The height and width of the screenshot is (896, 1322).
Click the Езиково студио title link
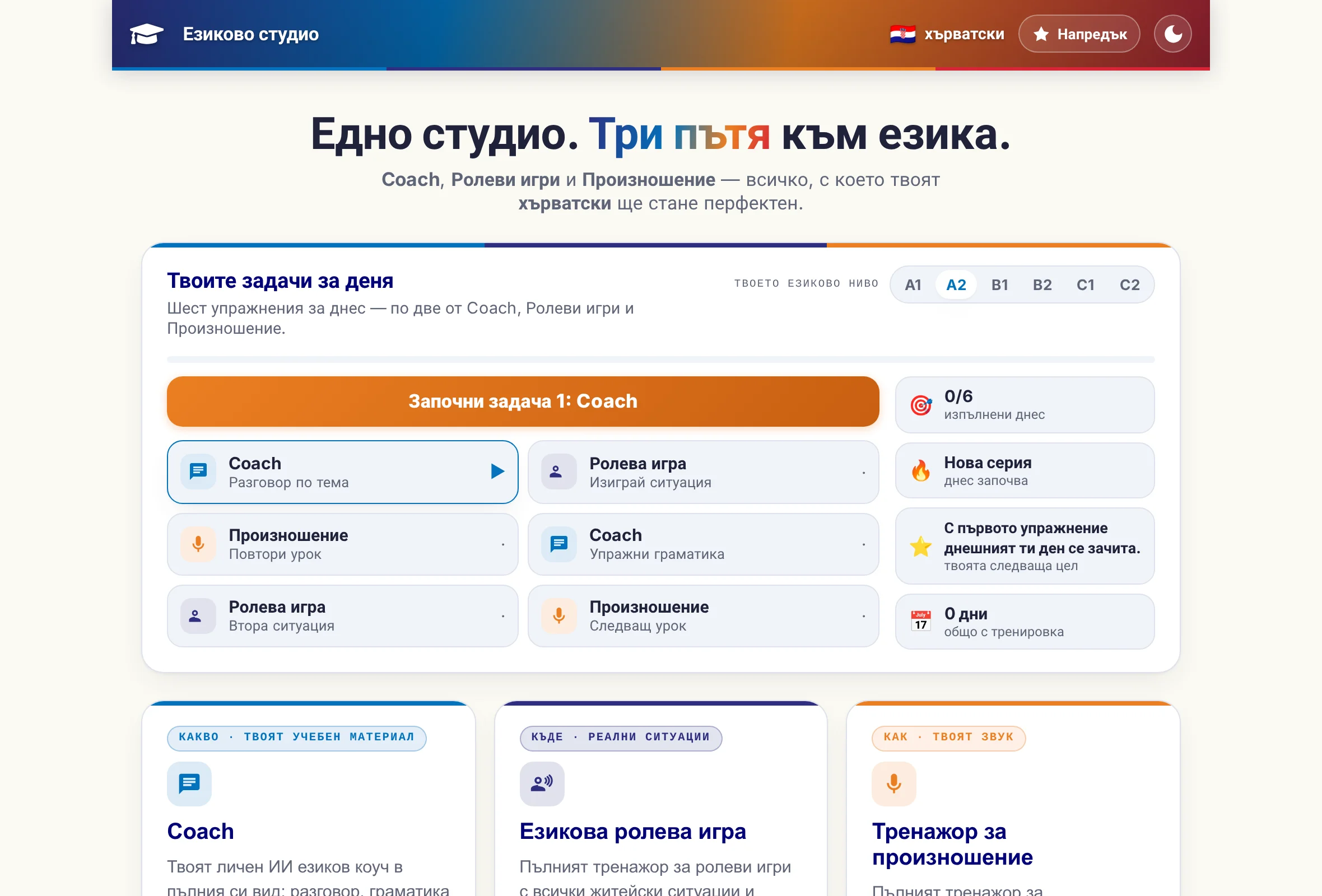point(250,34)
